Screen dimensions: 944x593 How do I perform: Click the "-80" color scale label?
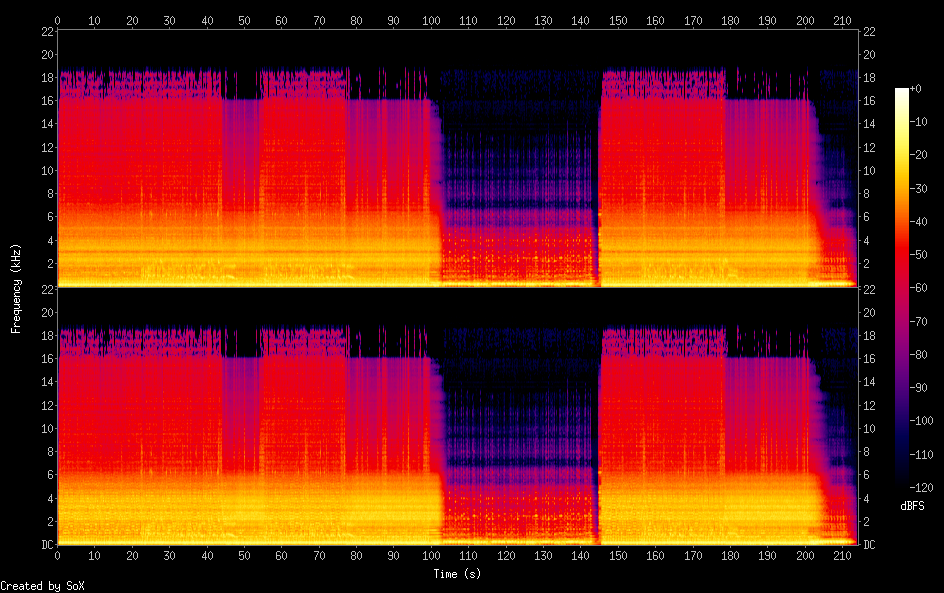919,355
